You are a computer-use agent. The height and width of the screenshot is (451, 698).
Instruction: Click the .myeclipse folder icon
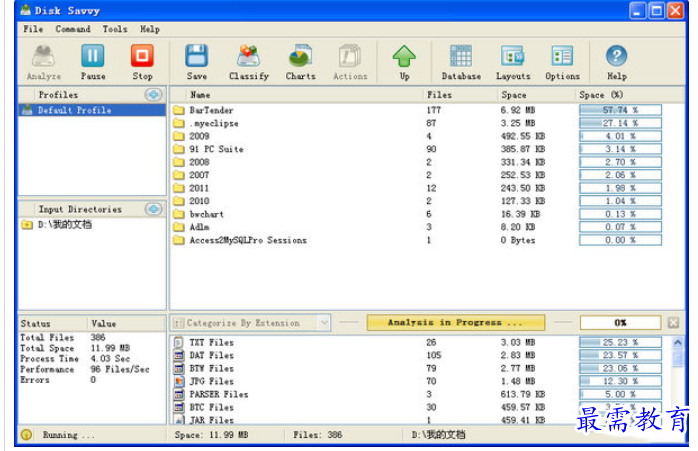pos(179,123)
